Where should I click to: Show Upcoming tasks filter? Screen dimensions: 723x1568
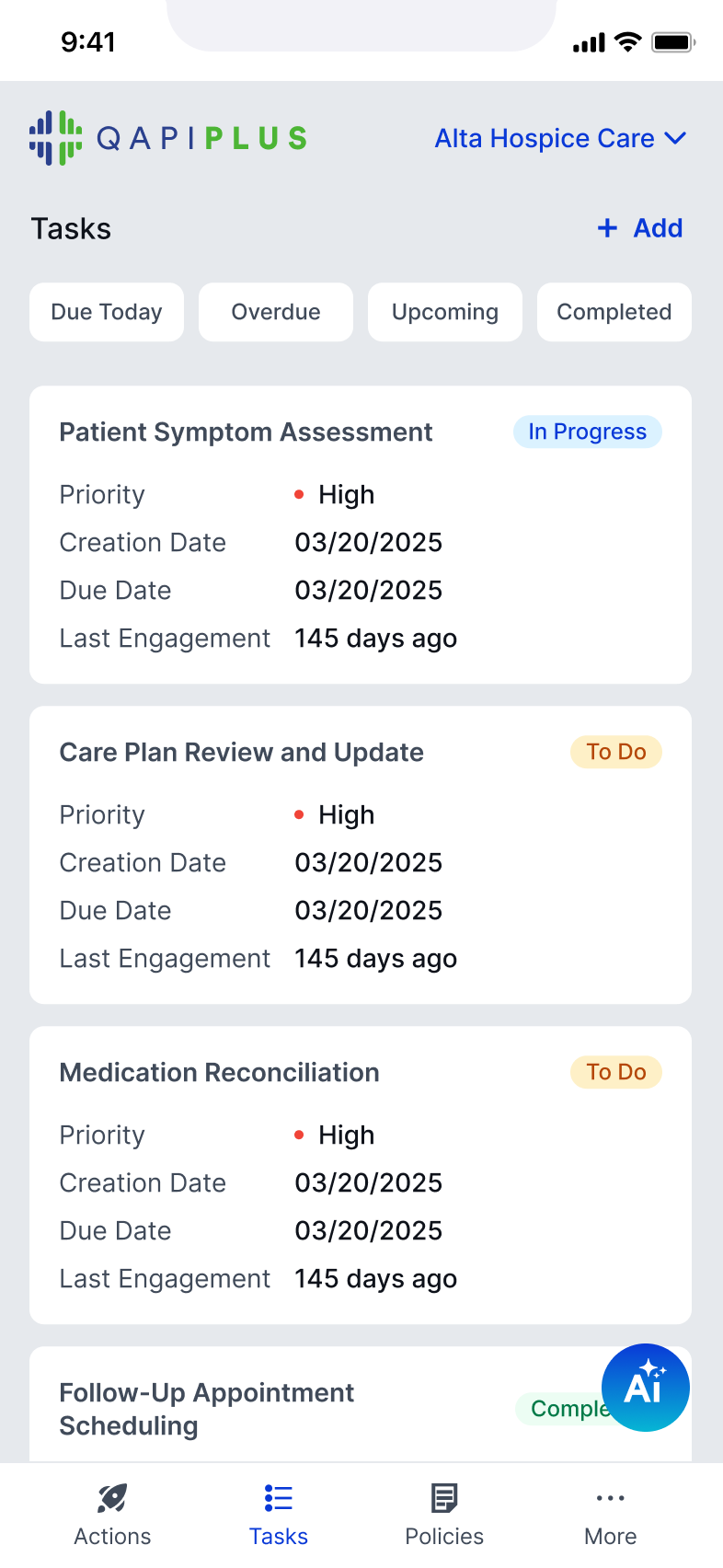[445, 312]
